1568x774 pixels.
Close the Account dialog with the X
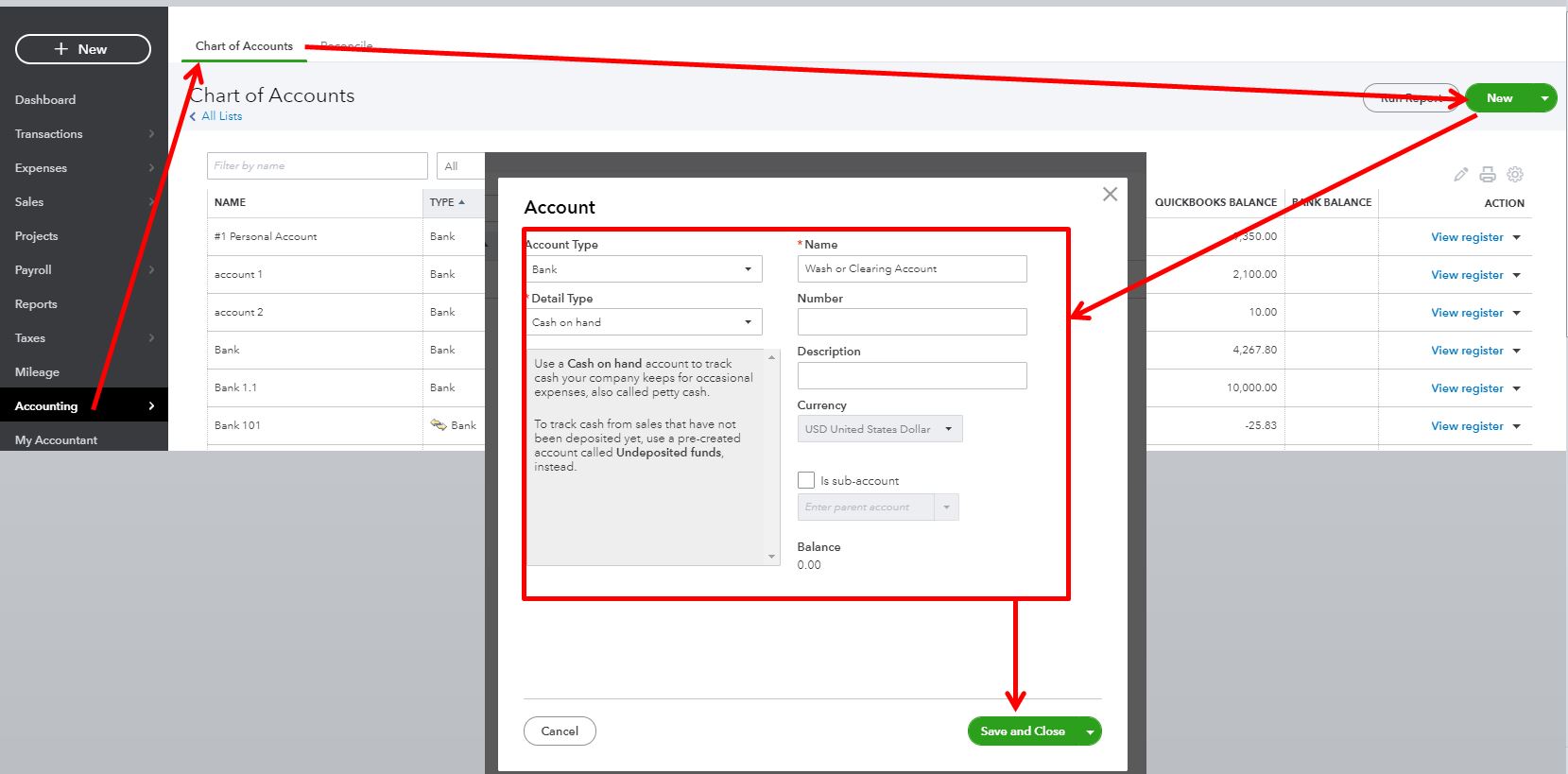(1110, 194)
